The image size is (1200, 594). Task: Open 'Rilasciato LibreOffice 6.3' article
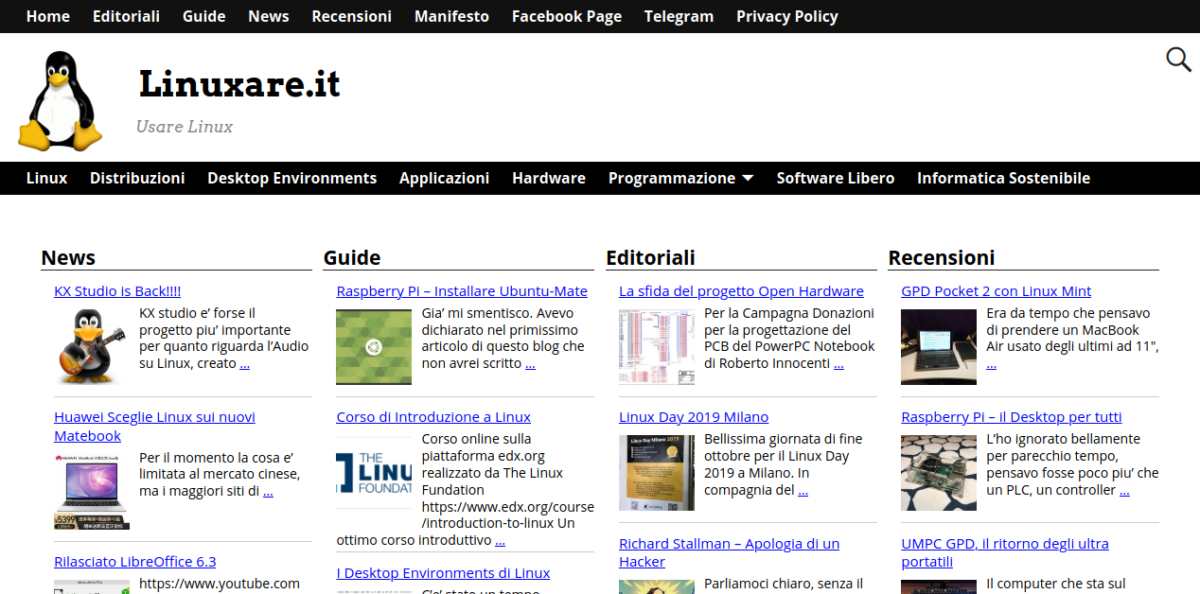tap(135, 561)
